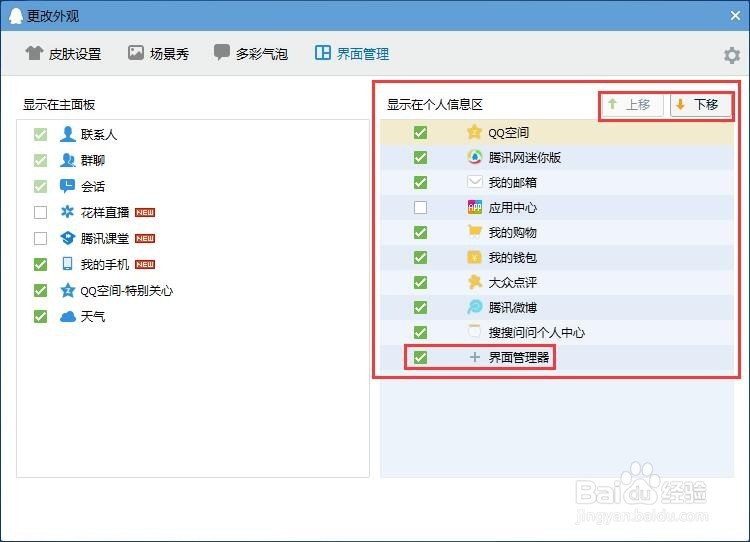The height and width of the screenshot is (542, 750).
Task: Uncheck the 搜搜问问个人中心 checkbox
Action: tap(420, 332)
